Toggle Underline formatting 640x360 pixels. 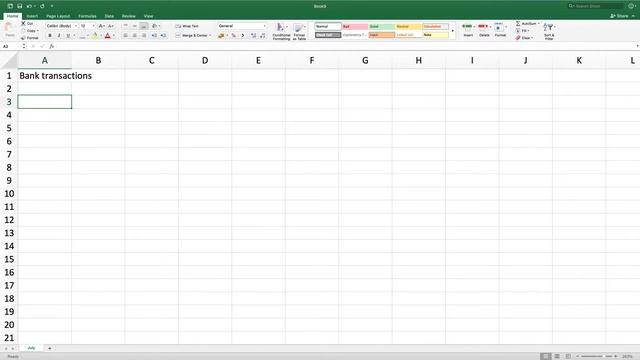click(x=68, y=36)
